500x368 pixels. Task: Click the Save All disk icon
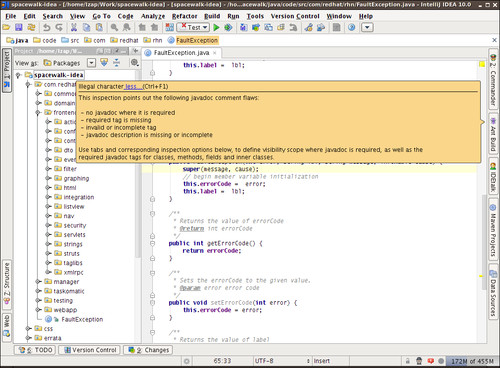click(x=19, y=27)
